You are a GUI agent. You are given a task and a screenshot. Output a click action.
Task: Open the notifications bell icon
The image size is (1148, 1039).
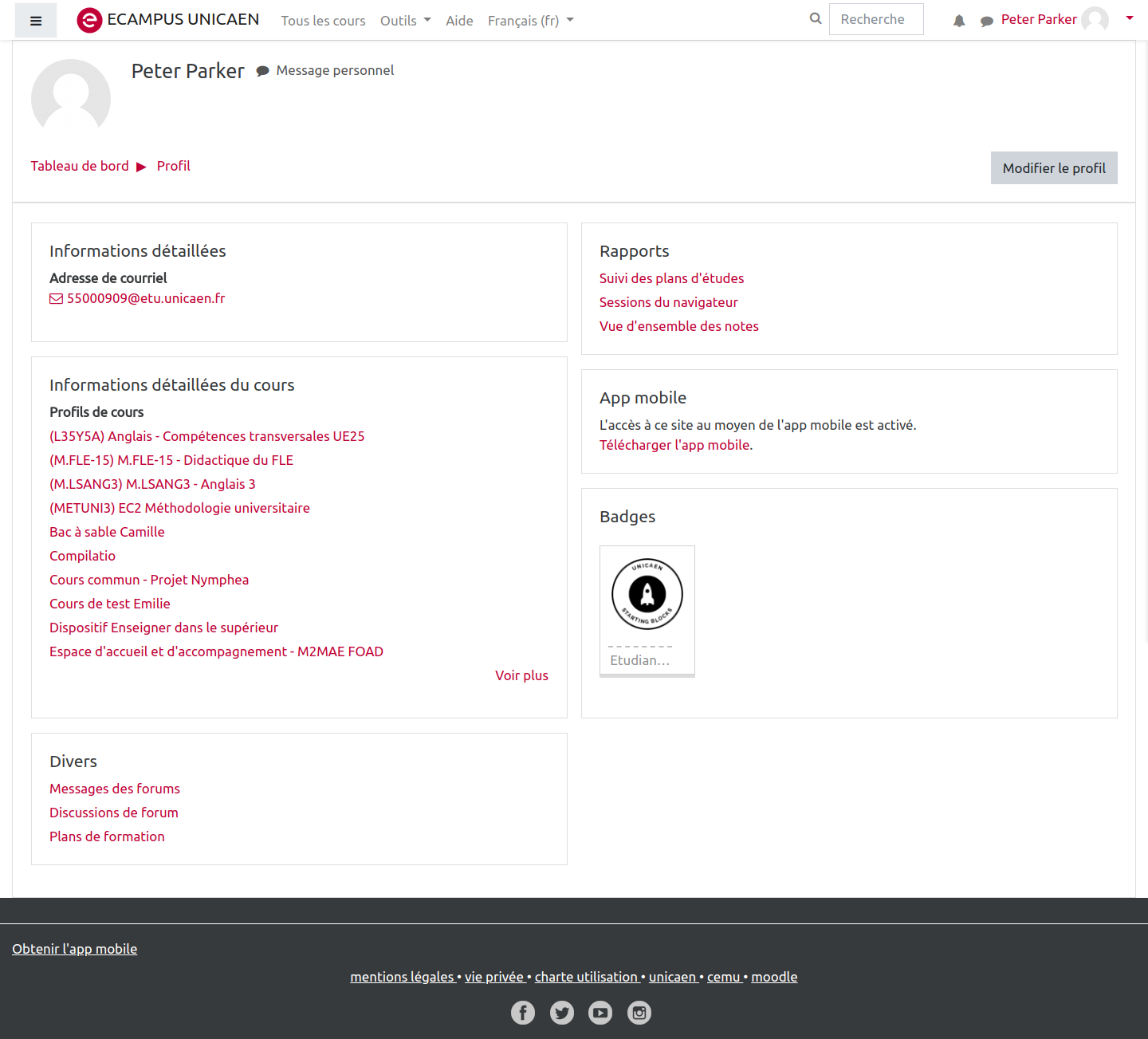[959, 21]
